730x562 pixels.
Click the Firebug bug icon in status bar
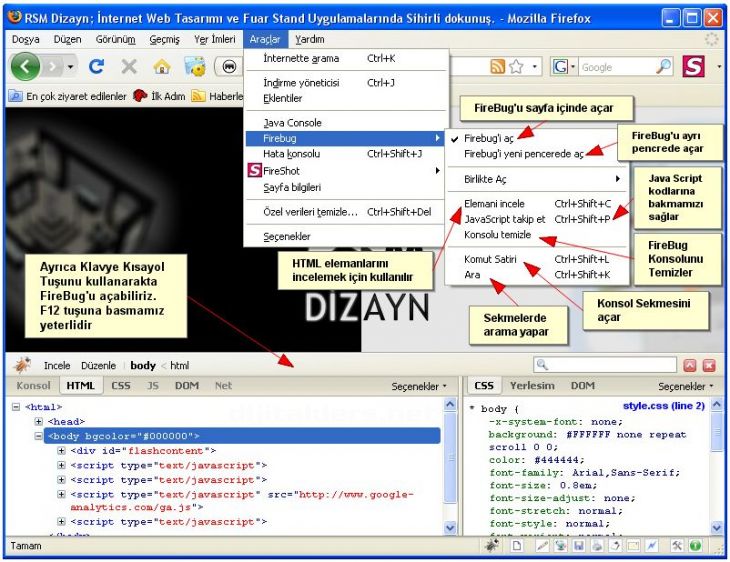click(x=492, y=545)
